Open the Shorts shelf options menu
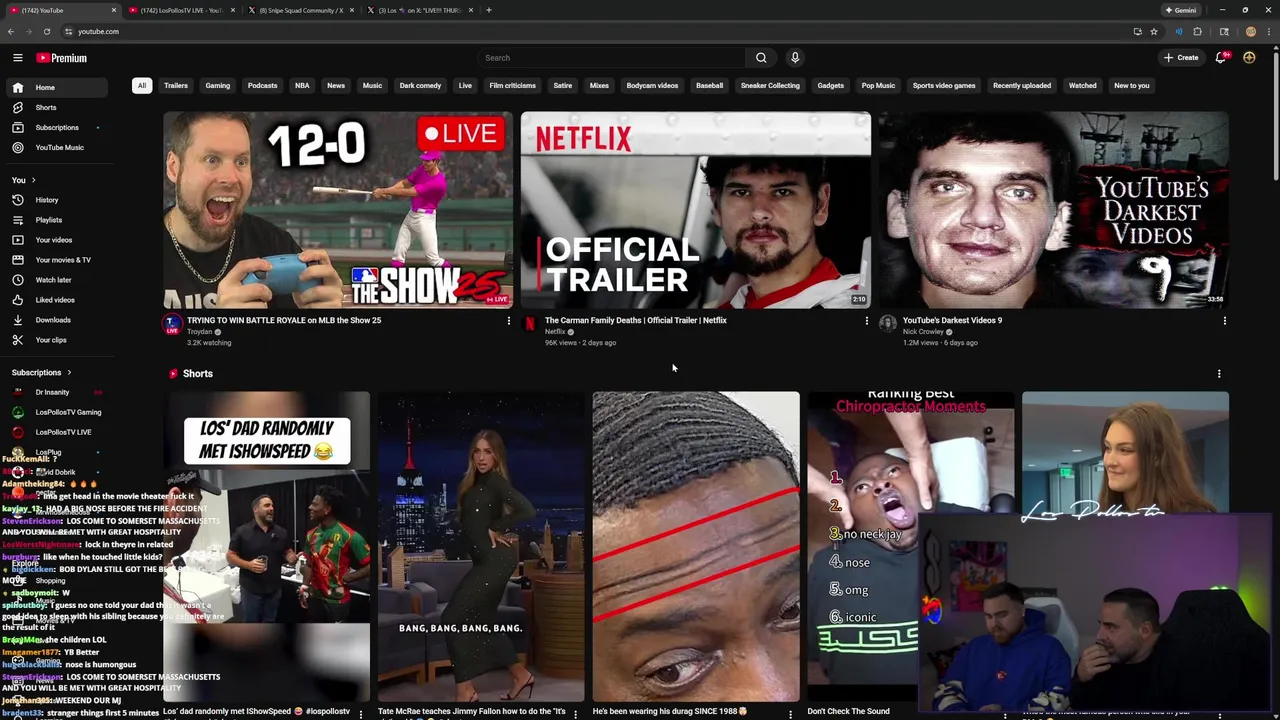This screenshot has height=720, width=1280. click(x=1218, y=373)
